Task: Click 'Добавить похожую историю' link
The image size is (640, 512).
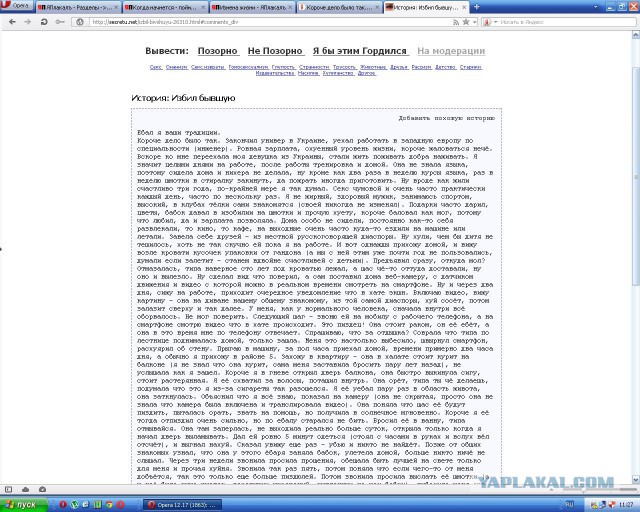Action: tap(447, 118)
